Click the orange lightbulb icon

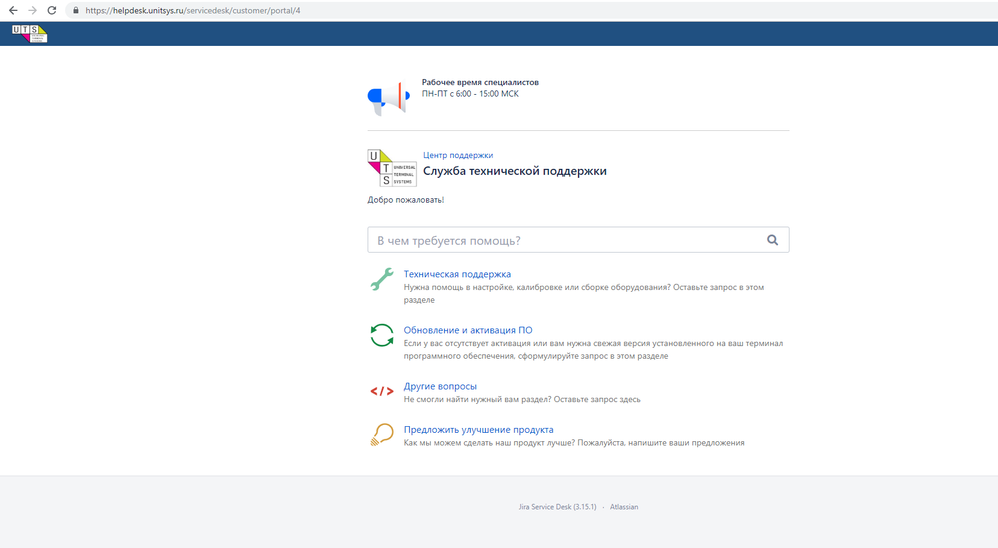pos(382,435)
